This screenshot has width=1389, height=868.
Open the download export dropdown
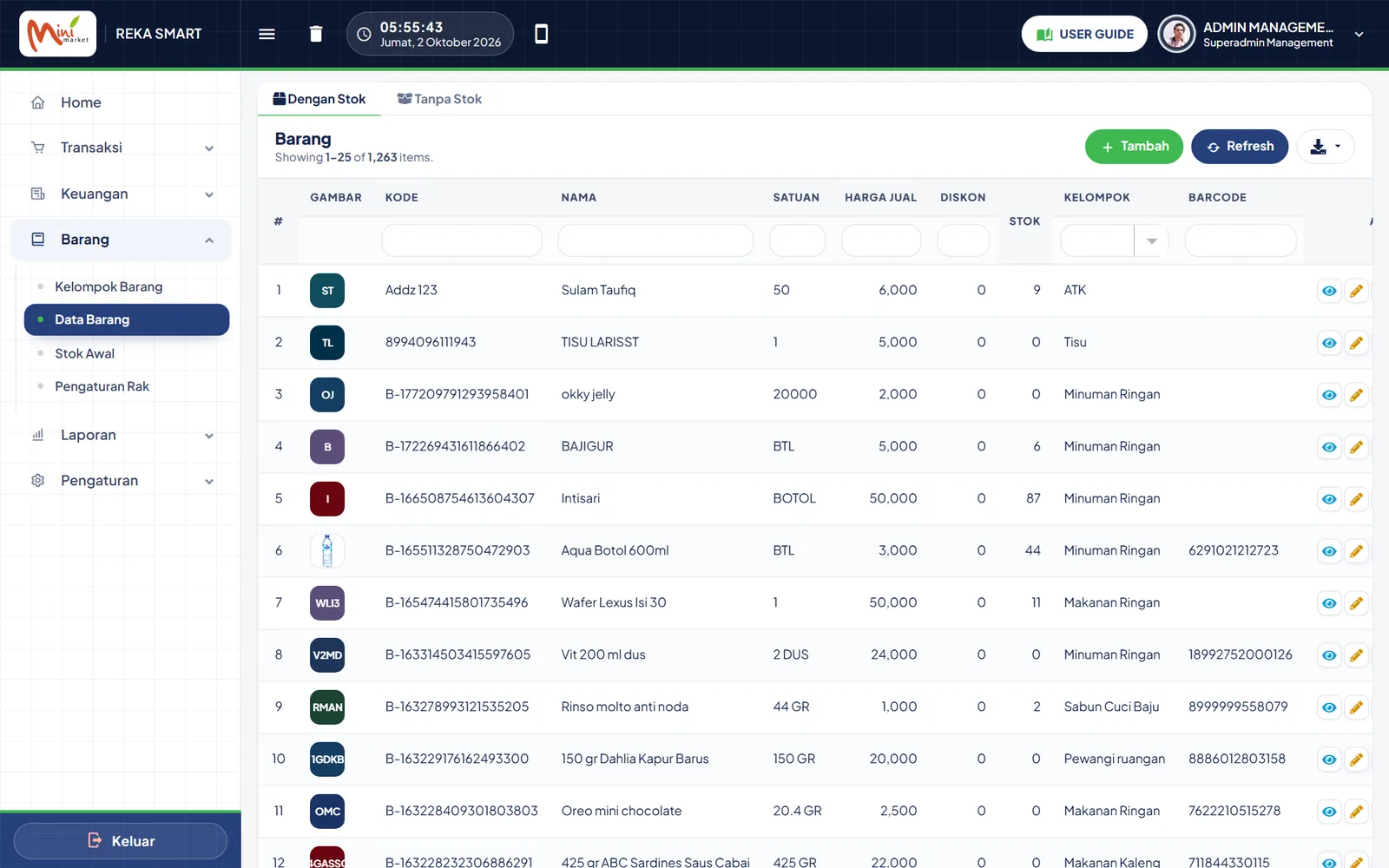(x=1326, y=147)
